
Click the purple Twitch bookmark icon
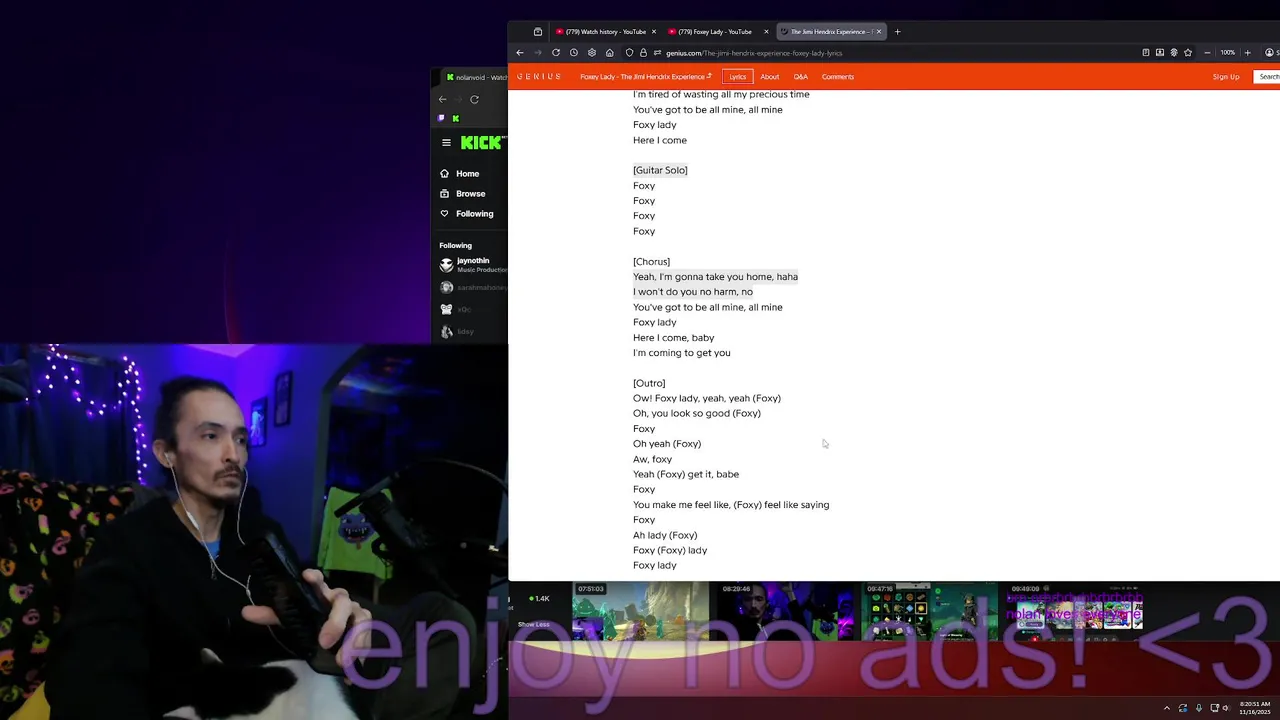point(441,118)
